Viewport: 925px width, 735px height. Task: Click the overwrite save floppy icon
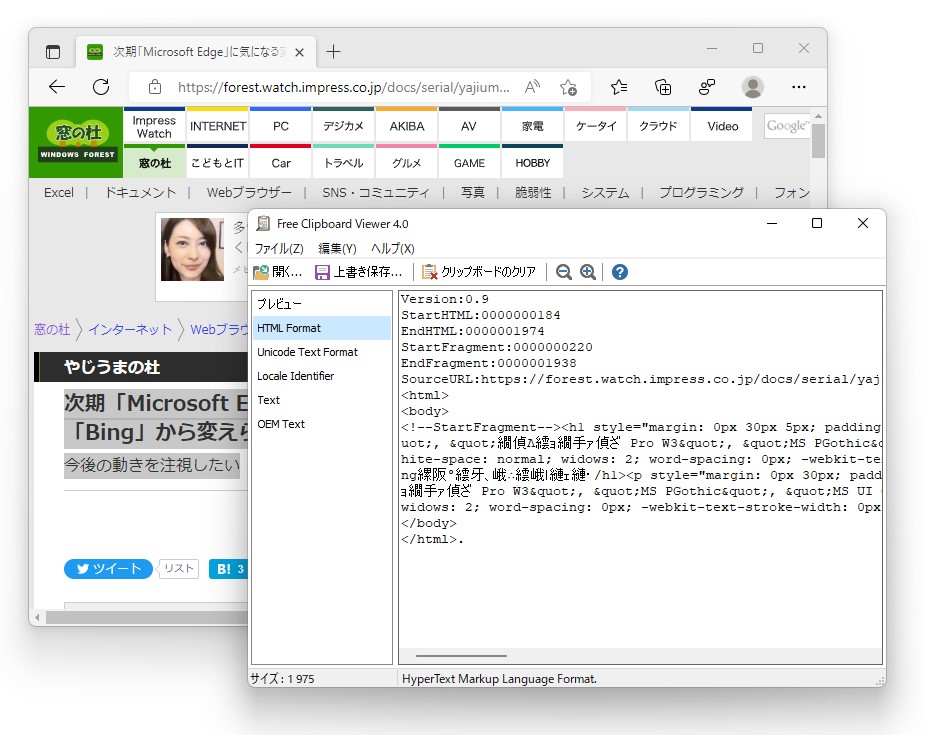[x=322, y=272]
